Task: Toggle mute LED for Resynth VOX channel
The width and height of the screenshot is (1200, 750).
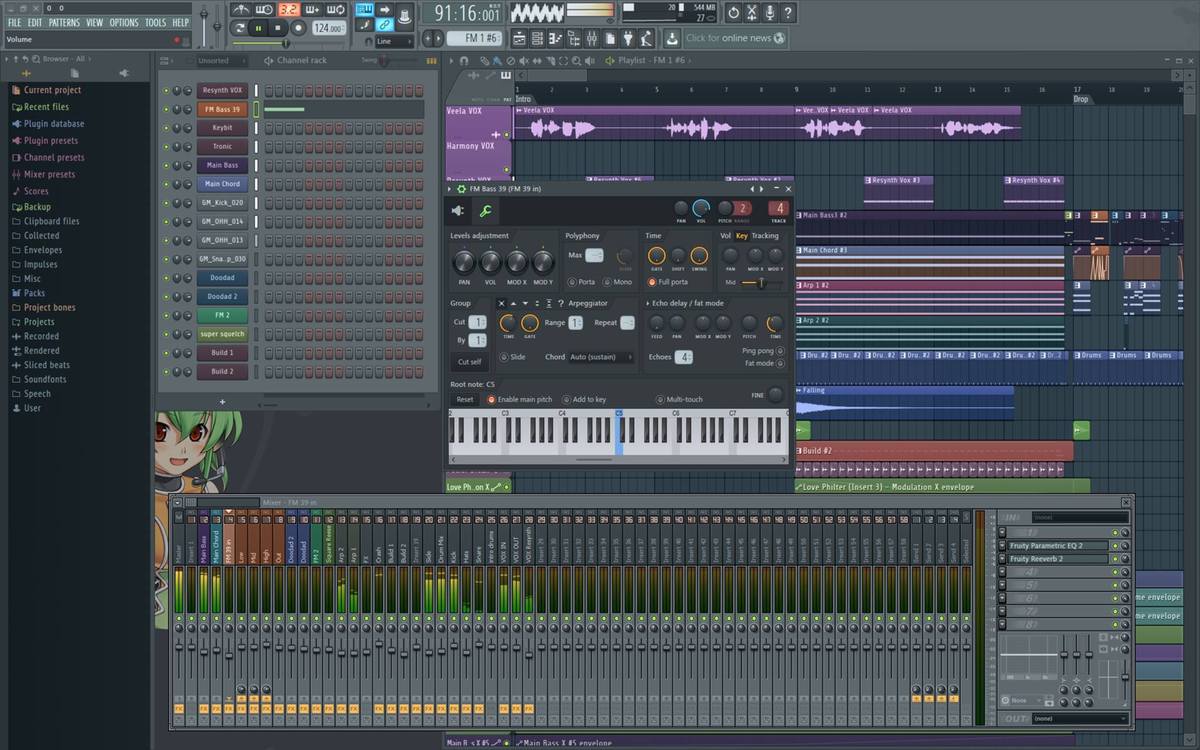Action: tap(166, 90)
